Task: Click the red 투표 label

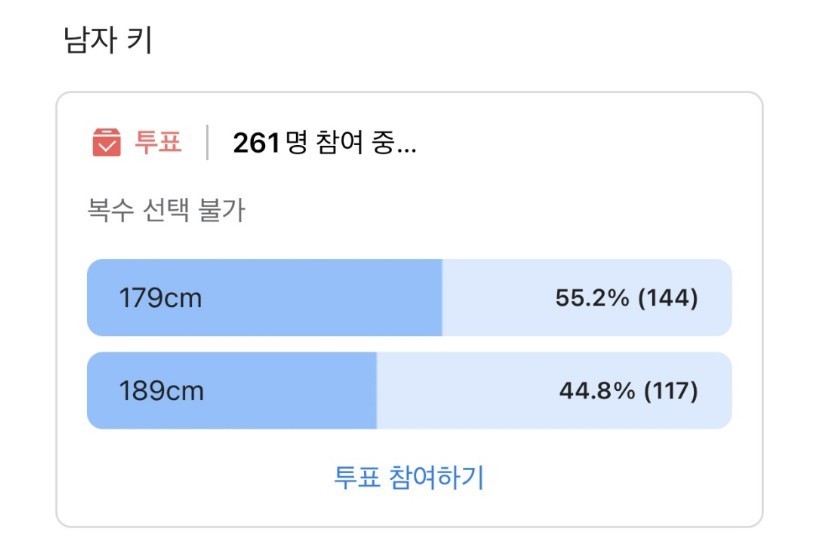Action: 158,143
